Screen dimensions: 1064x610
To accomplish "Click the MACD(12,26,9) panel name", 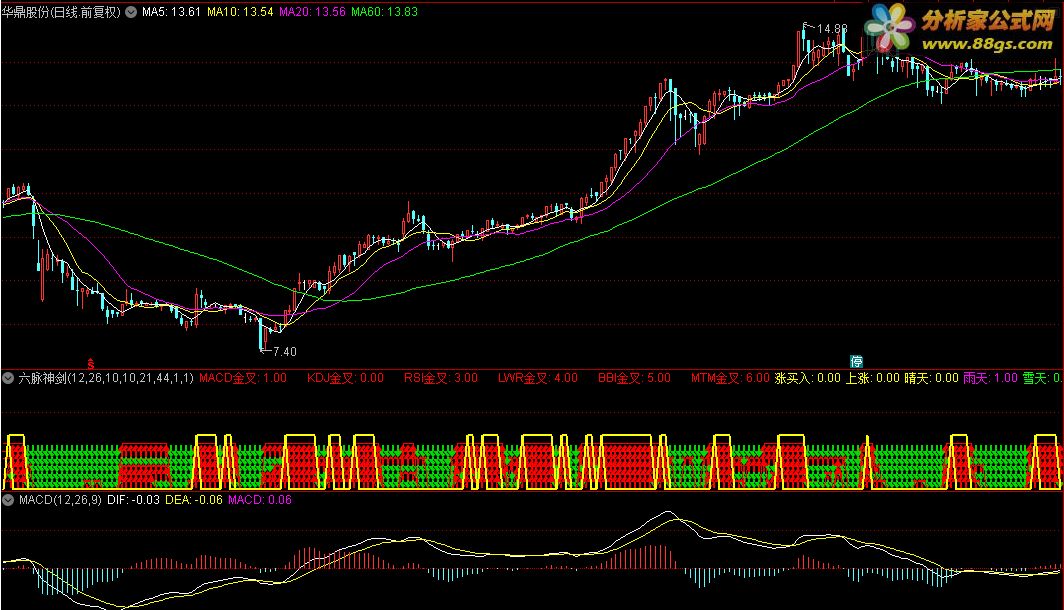I will 60,500.
